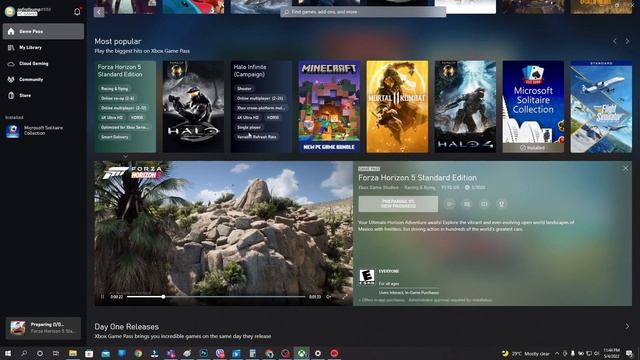
Task: Open taskbar search
Action: [24, 353]
